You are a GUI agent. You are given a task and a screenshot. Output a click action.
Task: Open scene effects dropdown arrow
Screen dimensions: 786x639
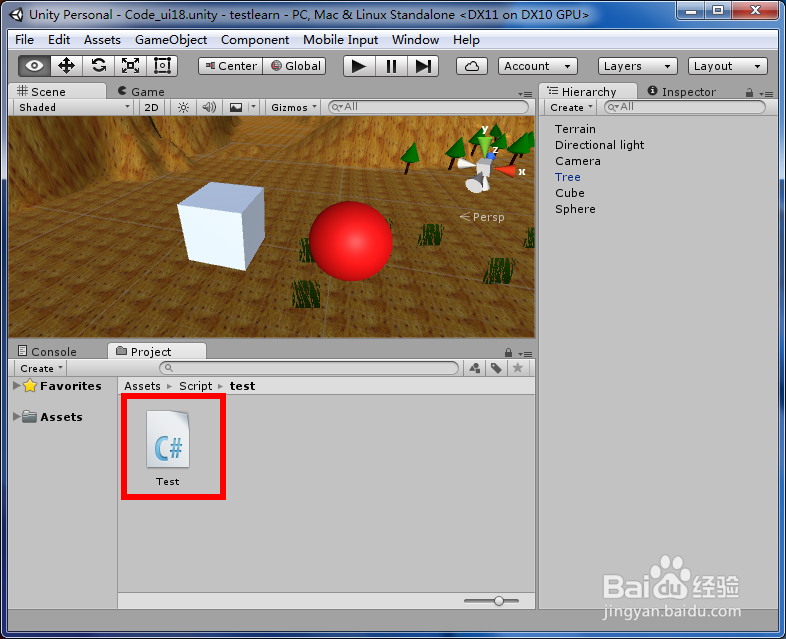(x=253, y=107)
